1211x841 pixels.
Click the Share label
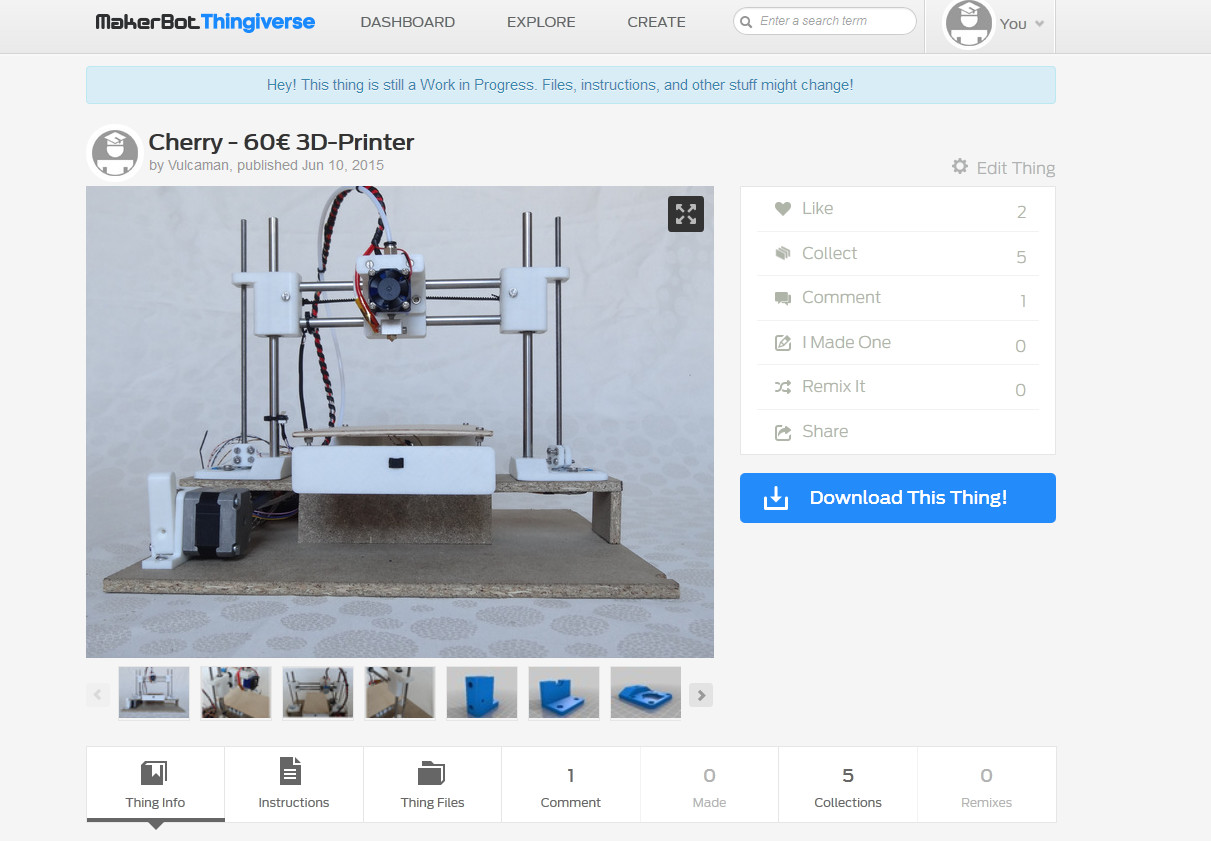tap(825, 431)
